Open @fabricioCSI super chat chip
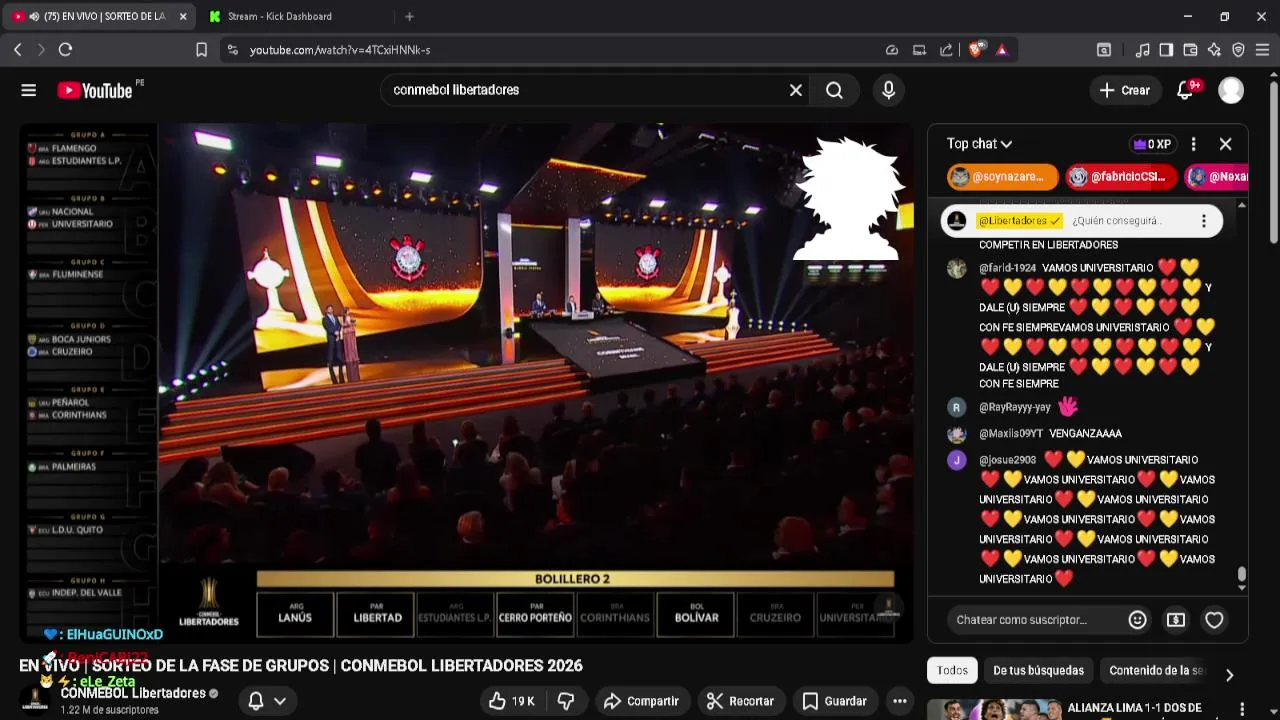Image resolution: width=1280 pixels, height=720 pixels. pos(1120,177)
